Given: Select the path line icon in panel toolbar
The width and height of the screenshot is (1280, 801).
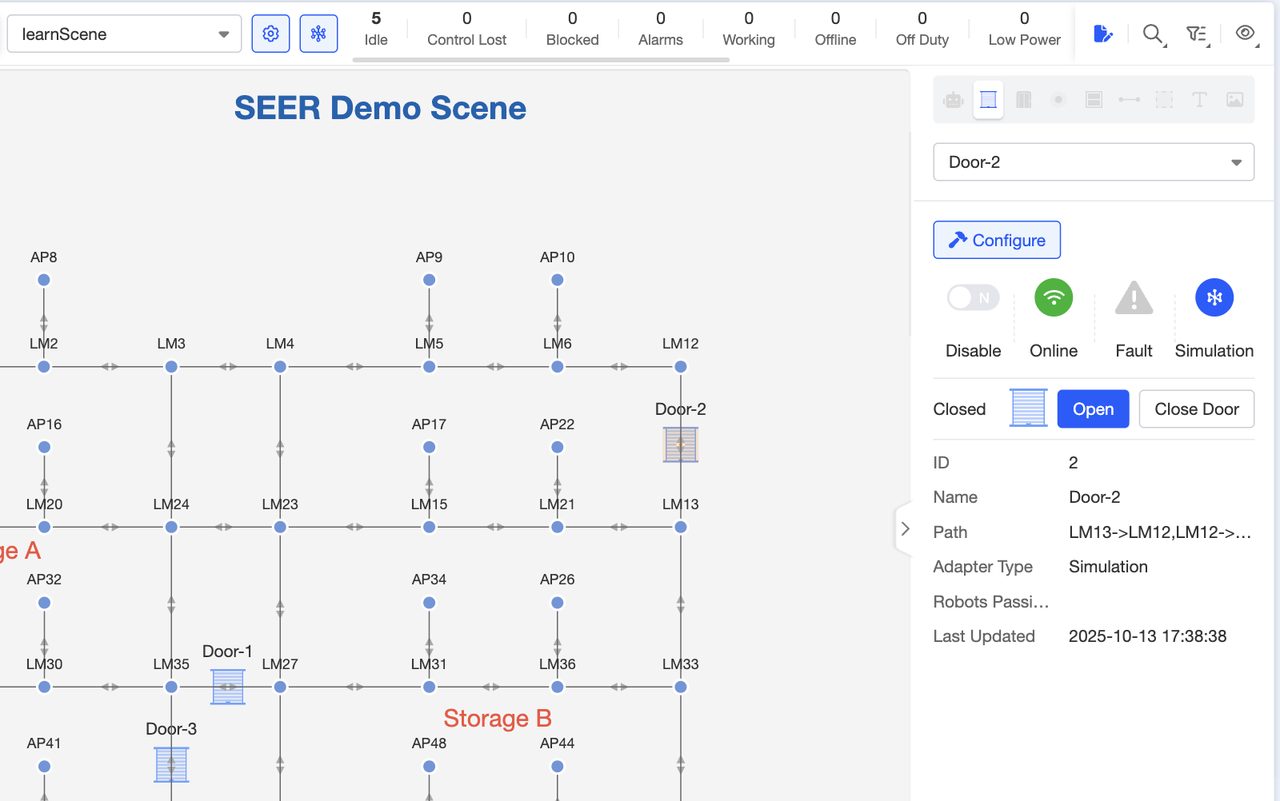Looking at the screenshot, I should 1129,100.
